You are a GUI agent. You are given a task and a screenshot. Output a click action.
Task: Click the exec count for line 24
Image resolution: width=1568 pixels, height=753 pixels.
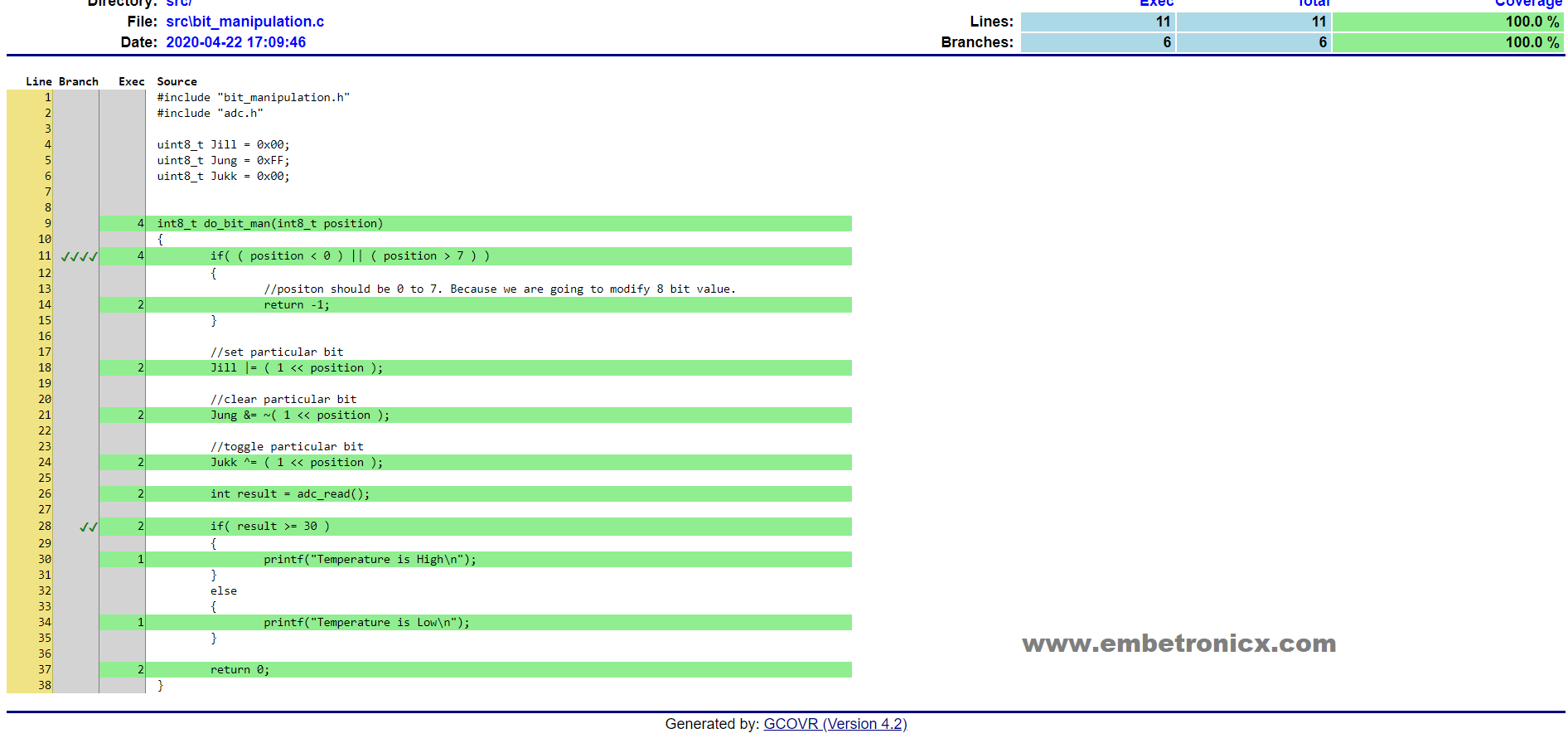tap(140, 462)
